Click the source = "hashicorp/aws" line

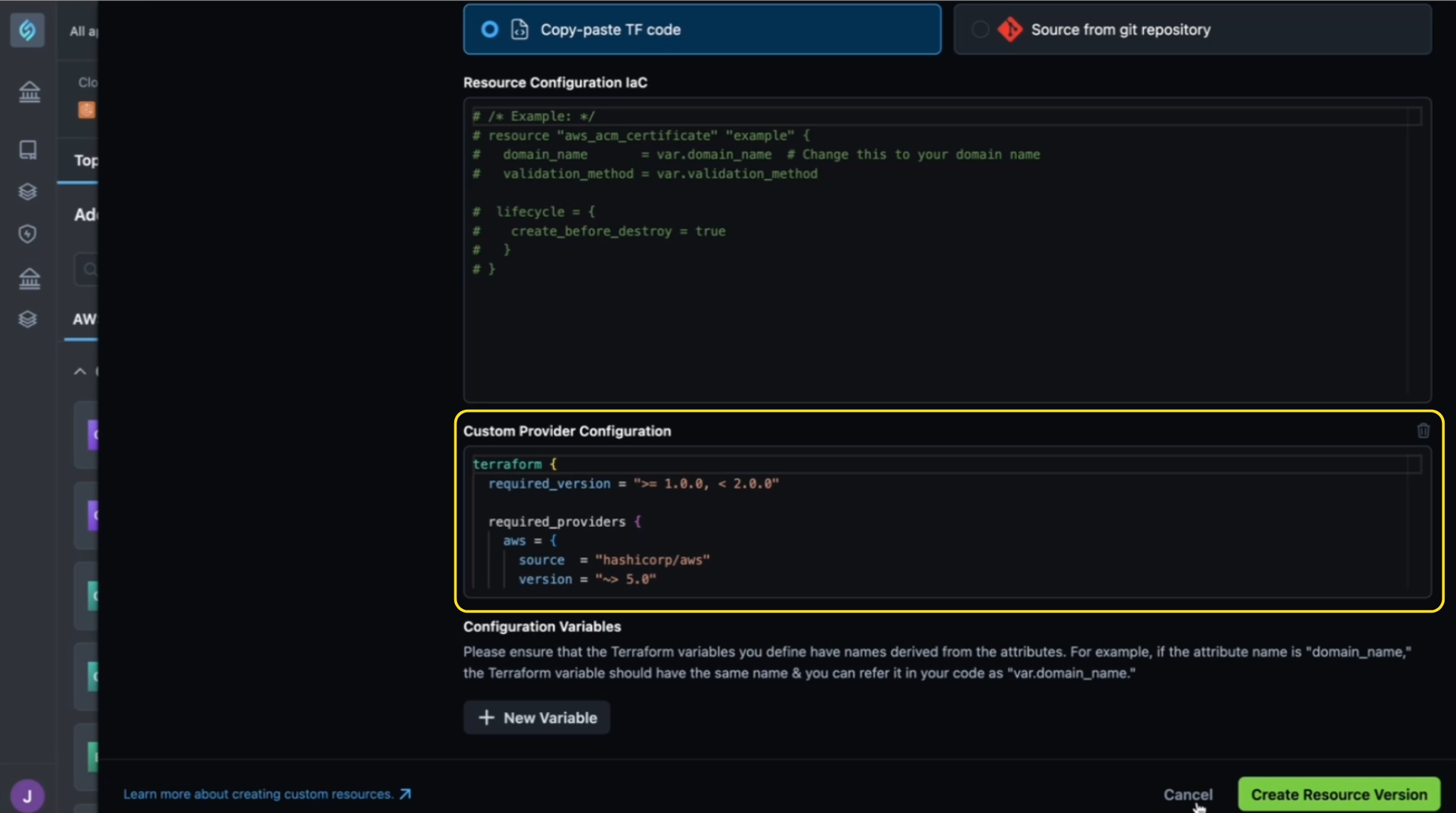(x=614, y=560)
